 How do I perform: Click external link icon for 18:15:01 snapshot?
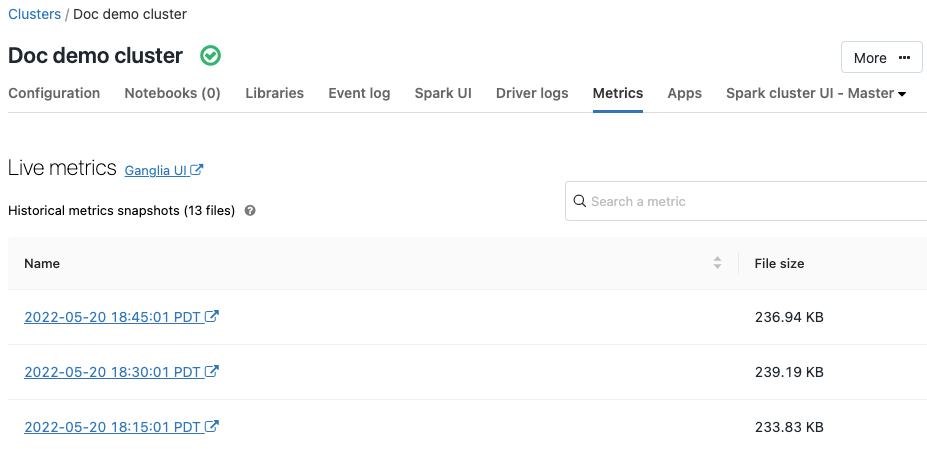point(212,427)
